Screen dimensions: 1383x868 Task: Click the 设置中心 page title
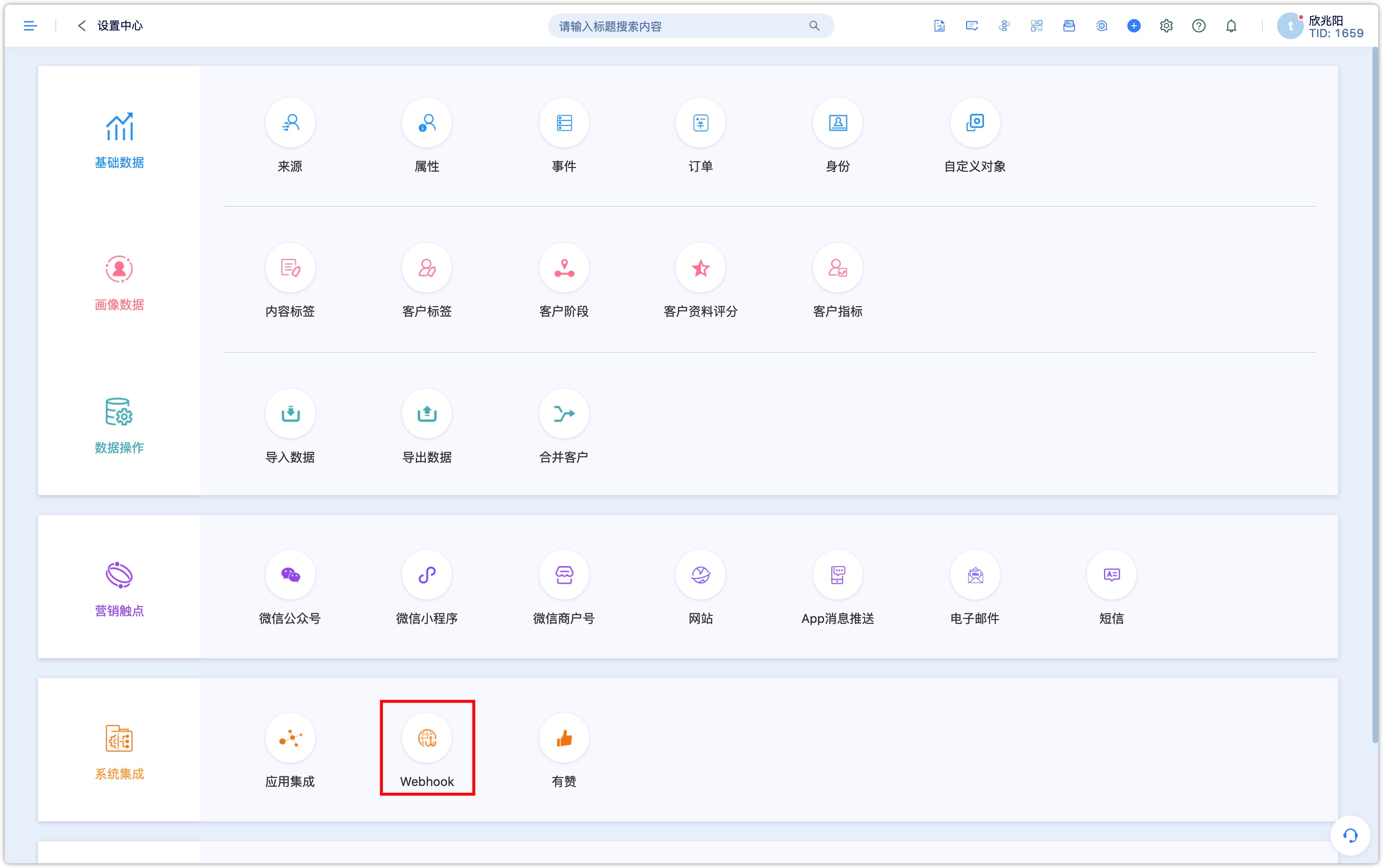point(120,26)
